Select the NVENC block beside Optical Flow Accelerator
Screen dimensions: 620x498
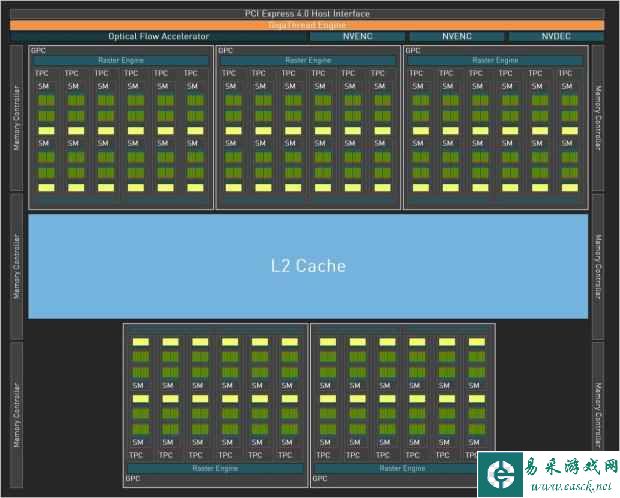pyautogui.click(x=357, y=36)
